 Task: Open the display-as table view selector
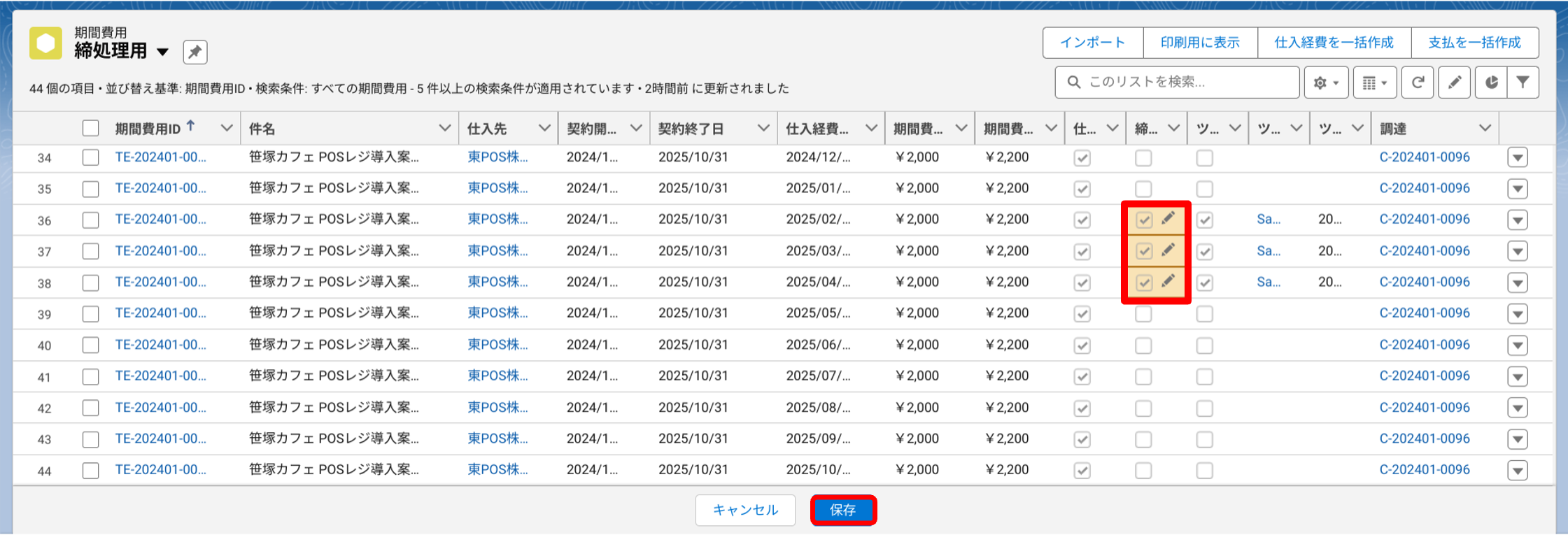[1375, 83]
